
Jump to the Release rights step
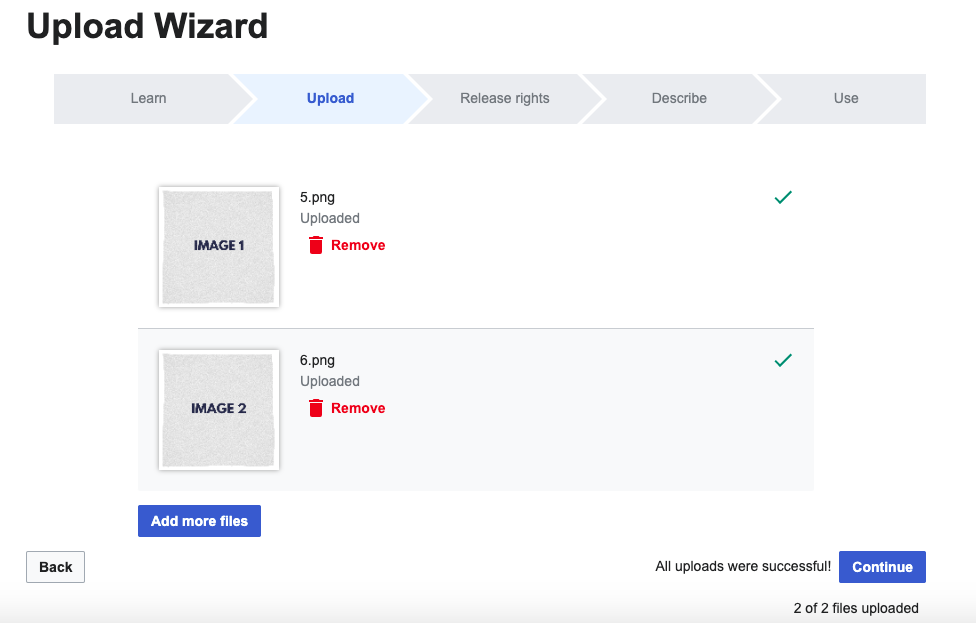[504, 98]
